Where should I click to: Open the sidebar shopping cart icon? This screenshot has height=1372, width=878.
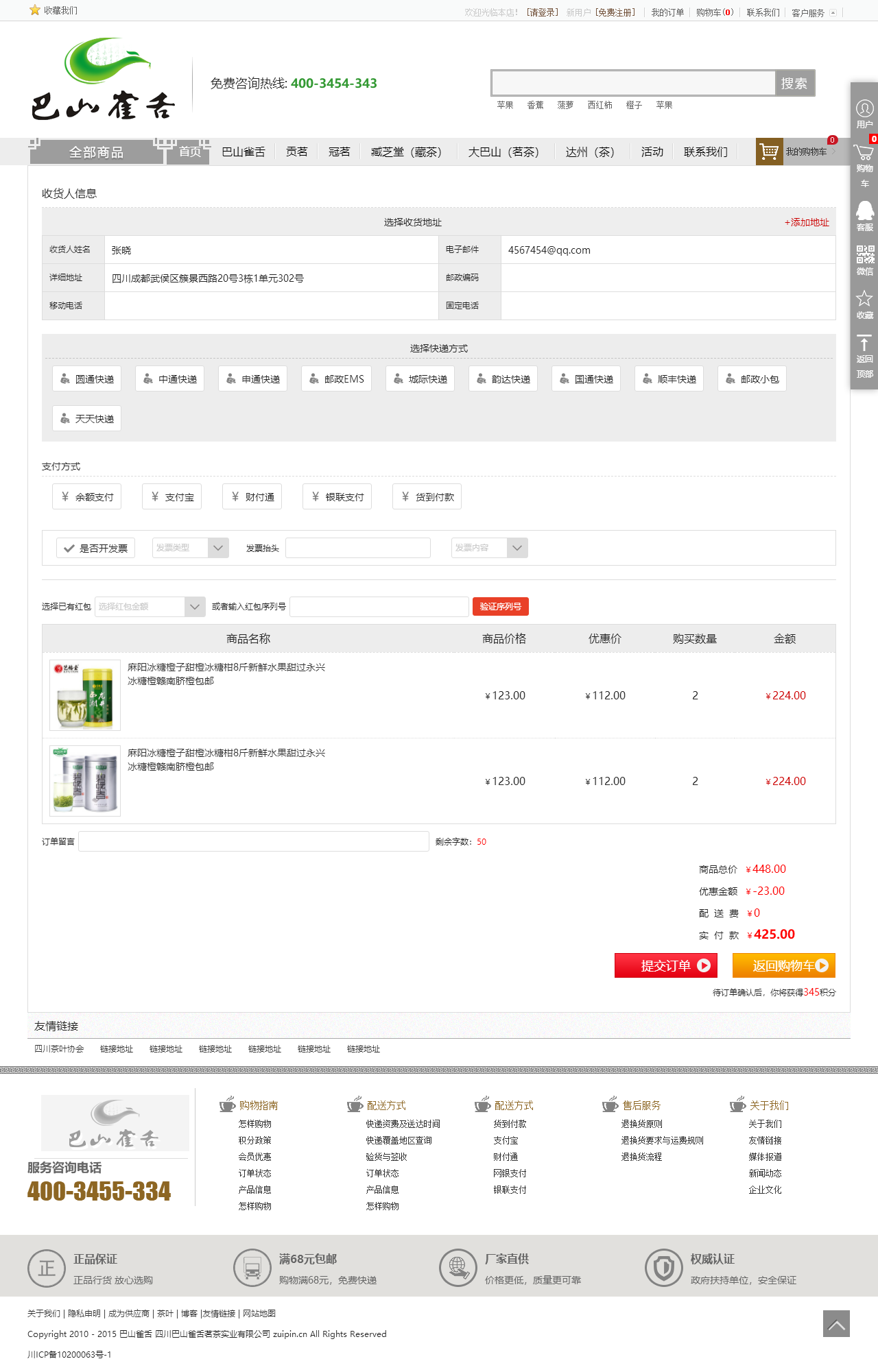coord(864,154)
